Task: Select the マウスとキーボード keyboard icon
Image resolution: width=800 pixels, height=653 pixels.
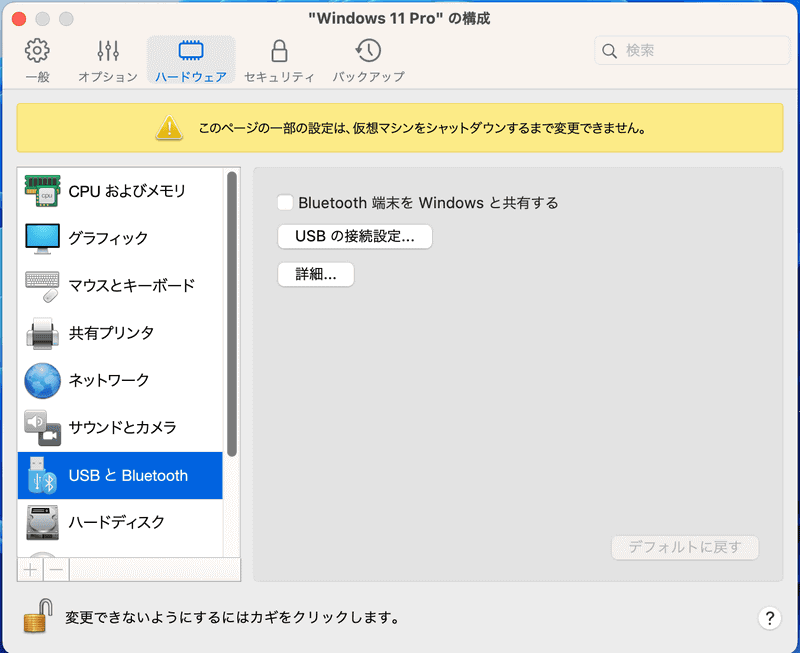Action: [x=42, y=286]
